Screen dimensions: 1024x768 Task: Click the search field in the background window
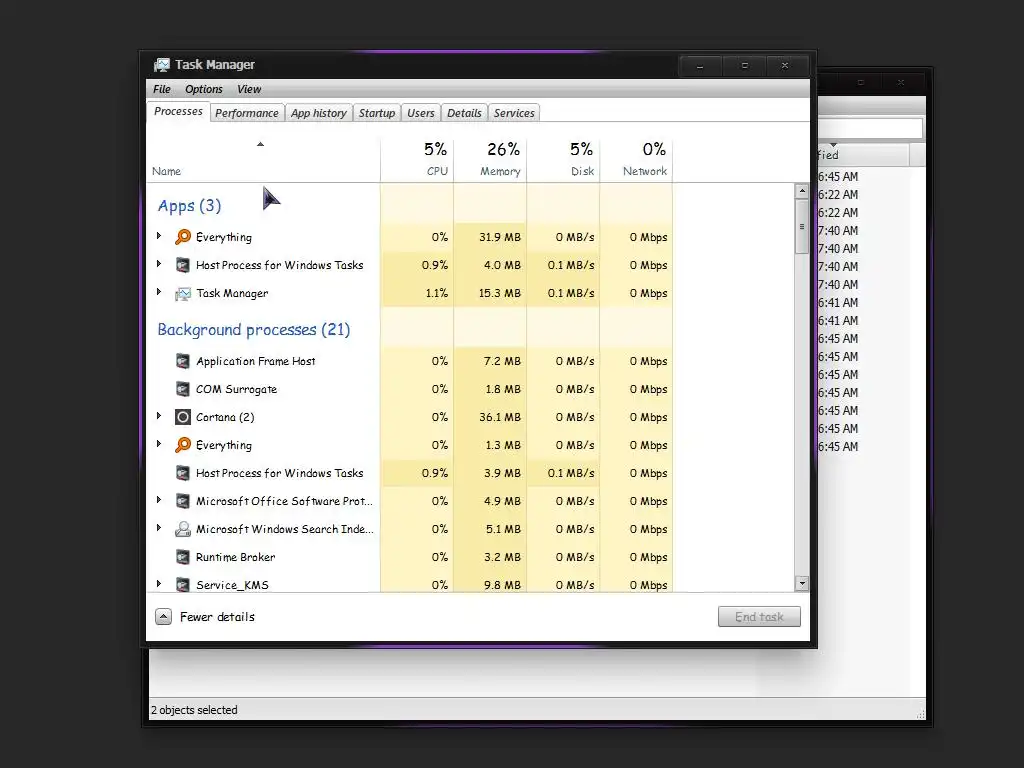tap(871, 128)
